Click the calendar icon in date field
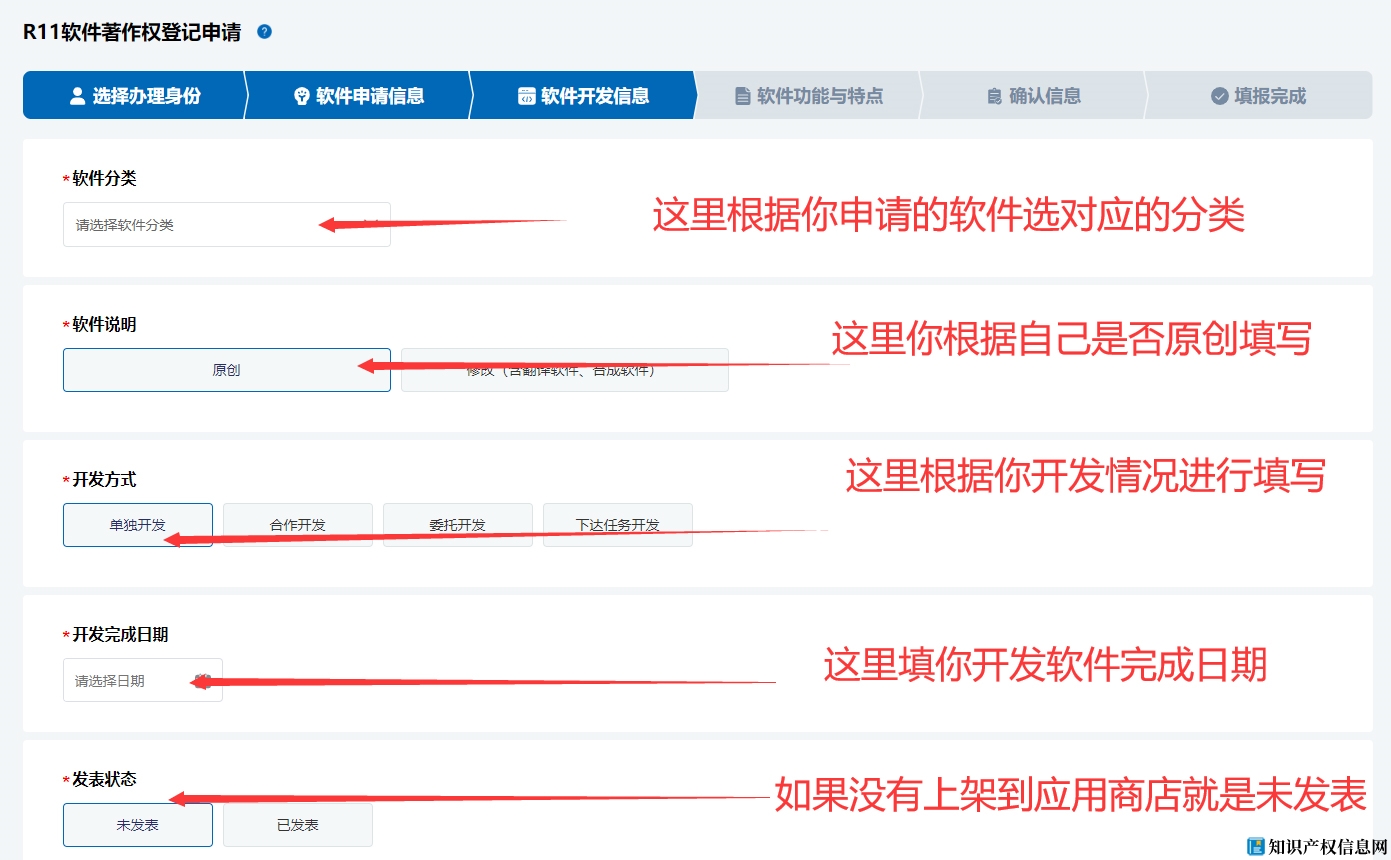Image resolution: width=1391 pixels, height=860 pixels. point(203,680)
